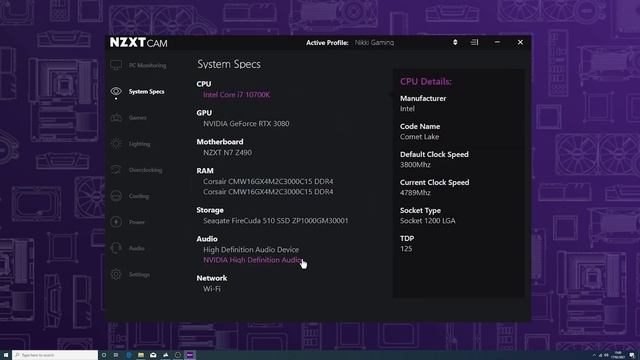This screenshot has height=360, width=640.
Task: Open the Lighting section
Action: click(140, 144)
